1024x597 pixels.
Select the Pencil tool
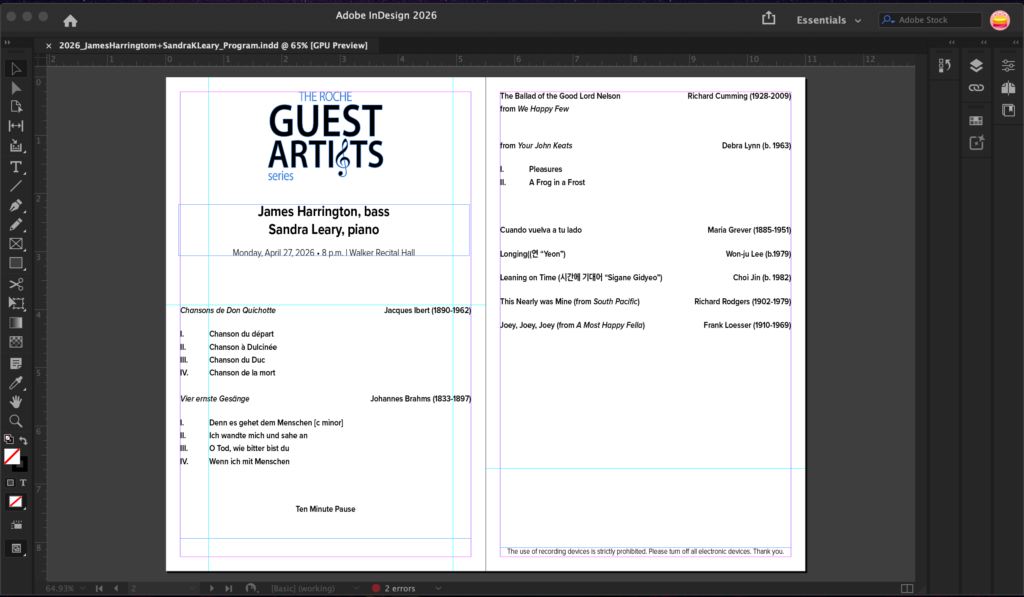click(16, 225)
